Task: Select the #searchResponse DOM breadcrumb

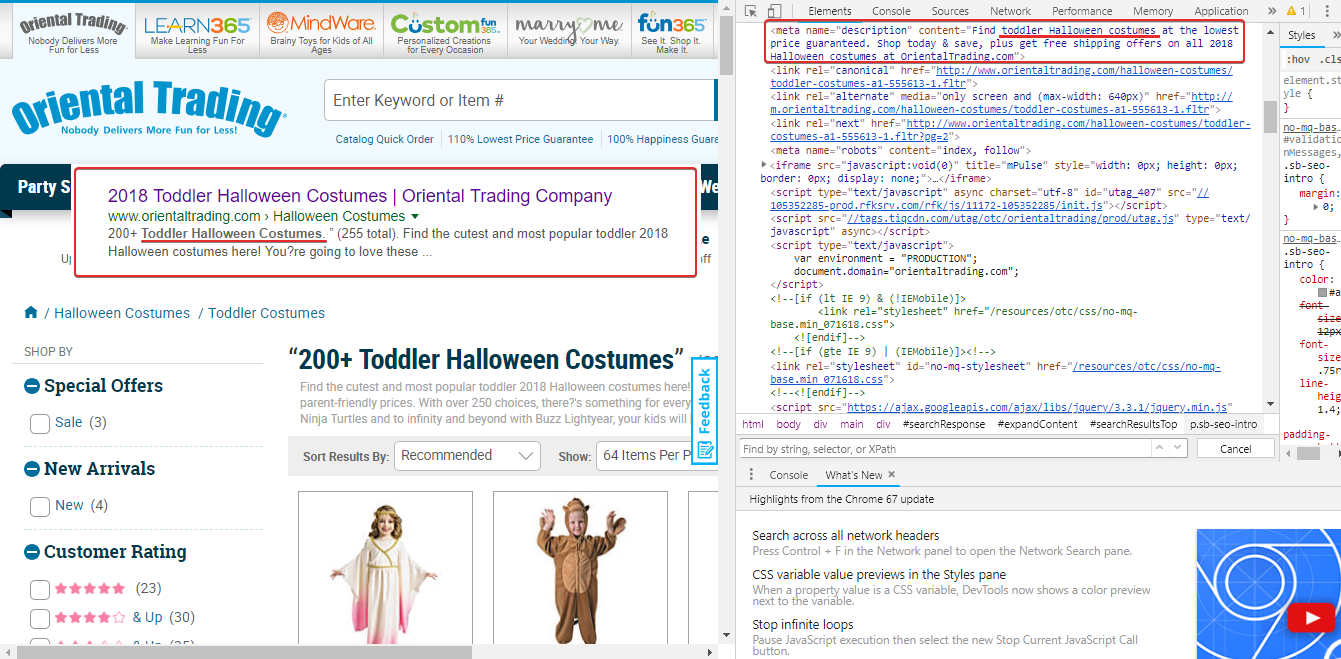Action: [x=944, y=424]
